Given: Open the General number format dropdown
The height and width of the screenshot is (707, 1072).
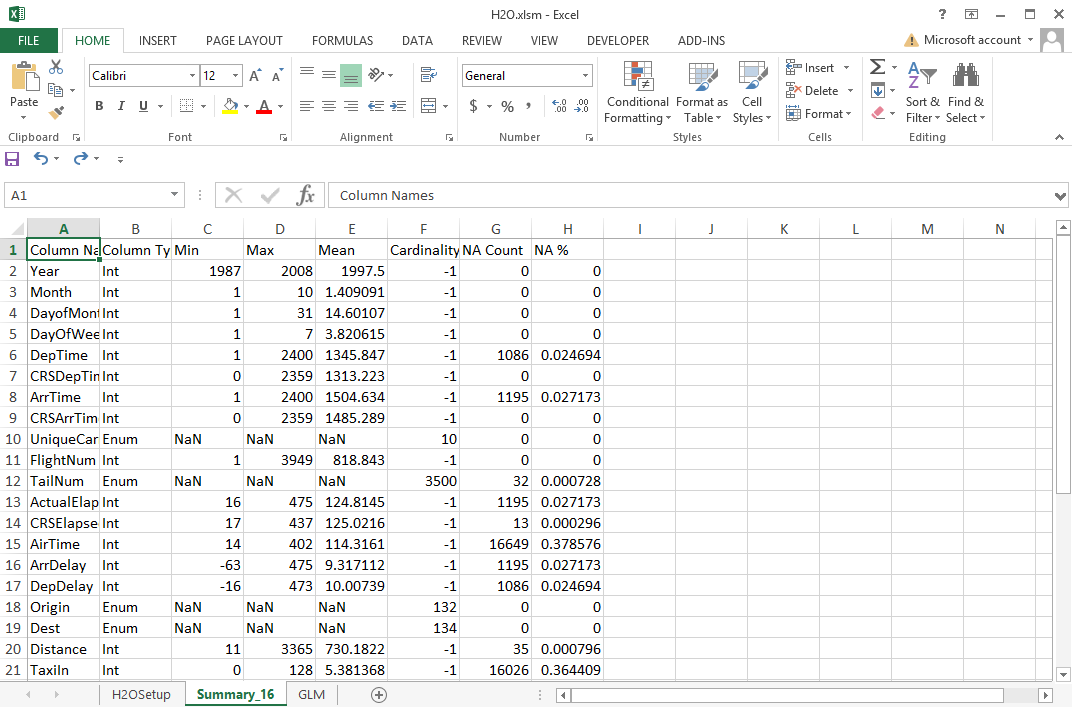Looking at the screenshot, I should (586, 76).
